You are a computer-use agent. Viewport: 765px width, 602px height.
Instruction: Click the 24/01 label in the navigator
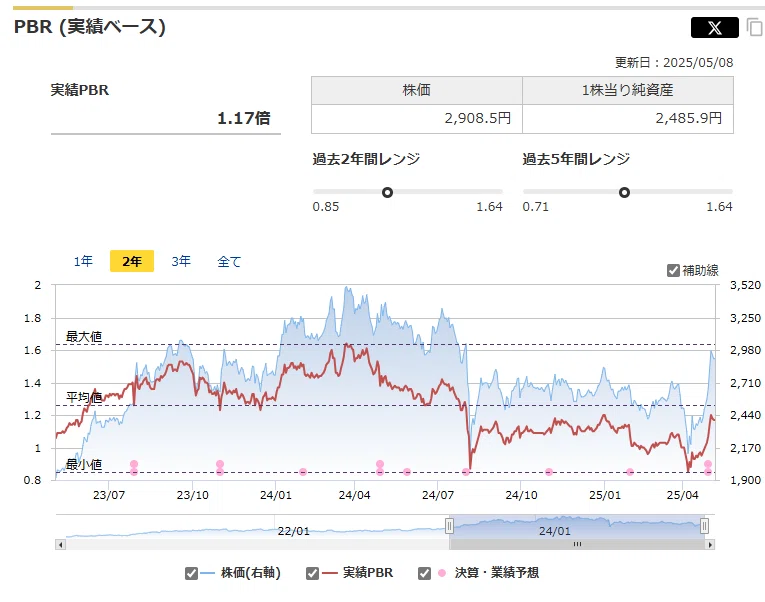pyautogui.click(x=555, y=531)
